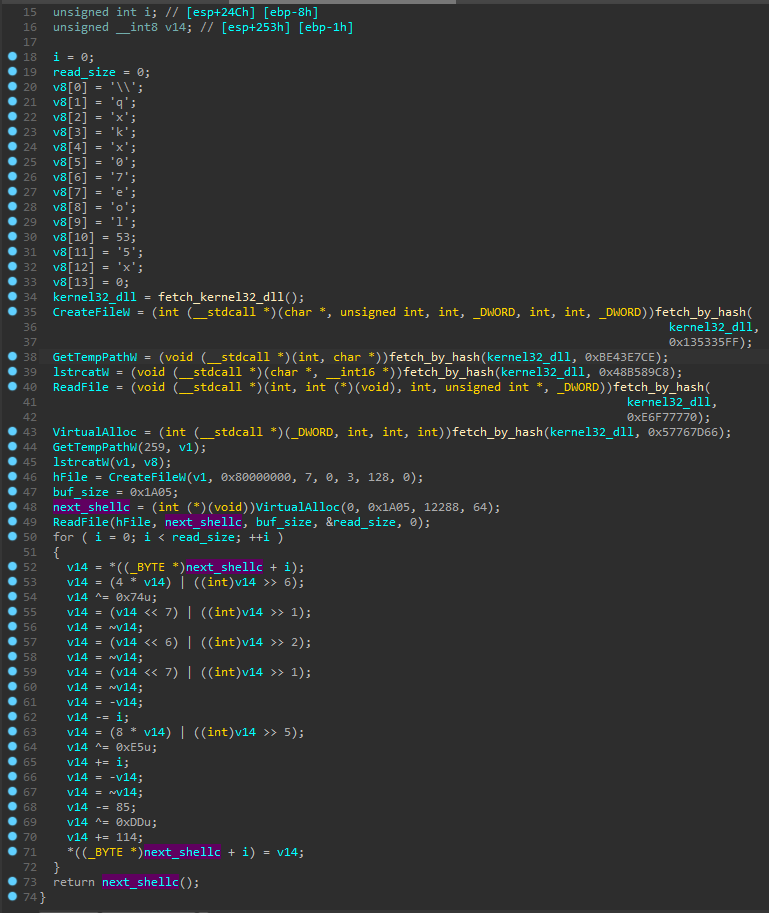The width and height of the screenshot is (769, 913).
Task: Click buf_size assignment on line 47
Action: click(83, 491)
